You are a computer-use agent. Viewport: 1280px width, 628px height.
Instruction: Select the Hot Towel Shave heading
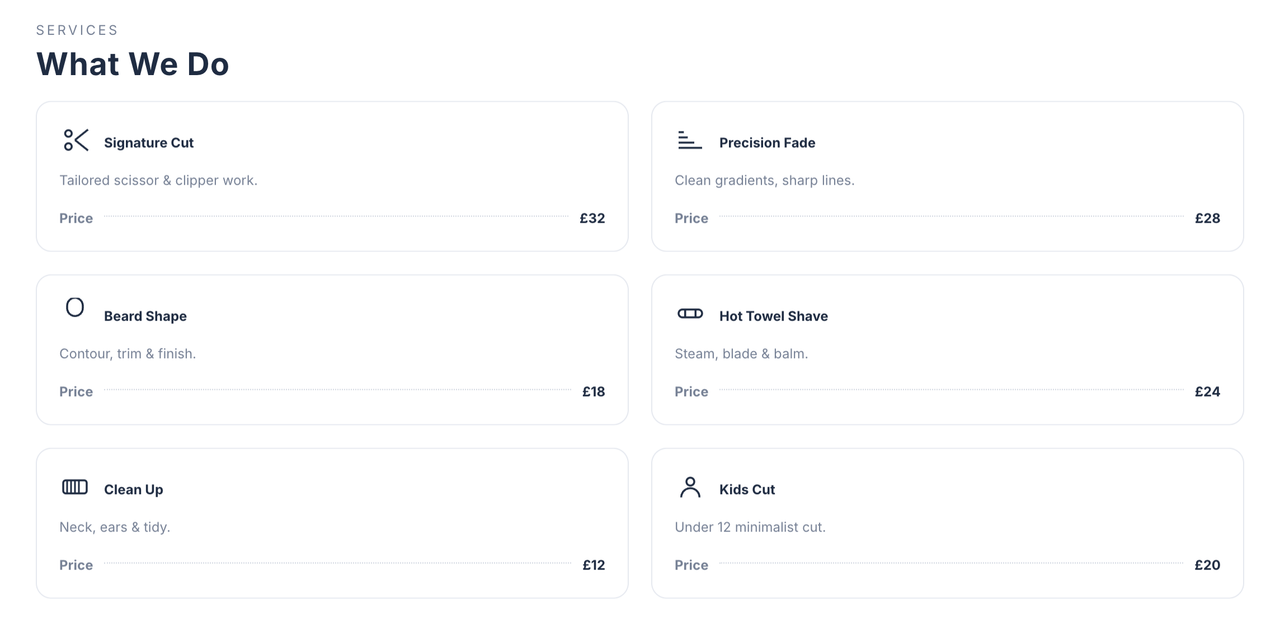pos(773,316)
